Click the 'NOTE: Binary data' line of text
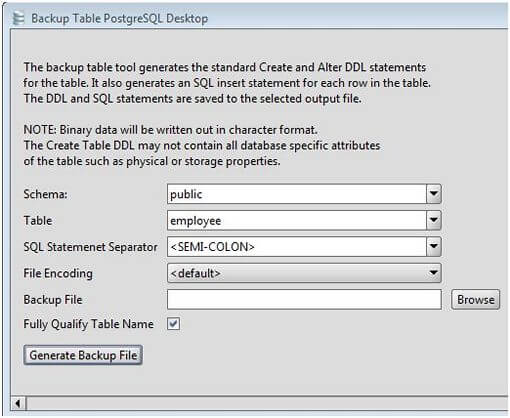The width and height of the screenshot is (510, 418). click(x=170, y=130)
